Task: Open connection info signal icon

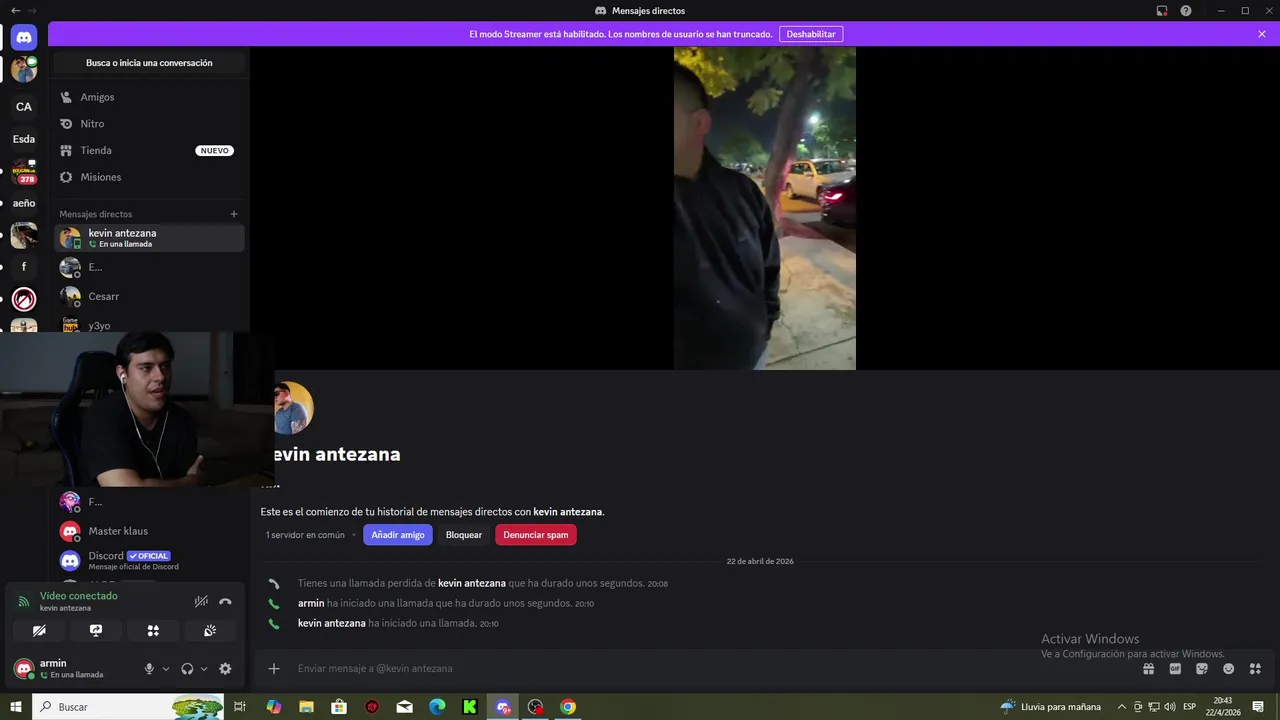Action: 24,602
